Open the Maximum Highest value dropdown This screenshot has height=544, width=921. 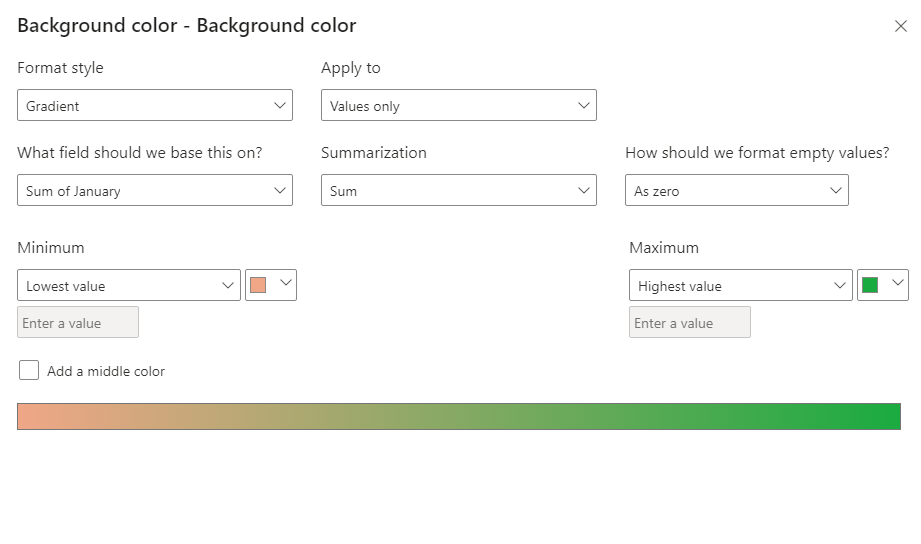tap(741, 285)
